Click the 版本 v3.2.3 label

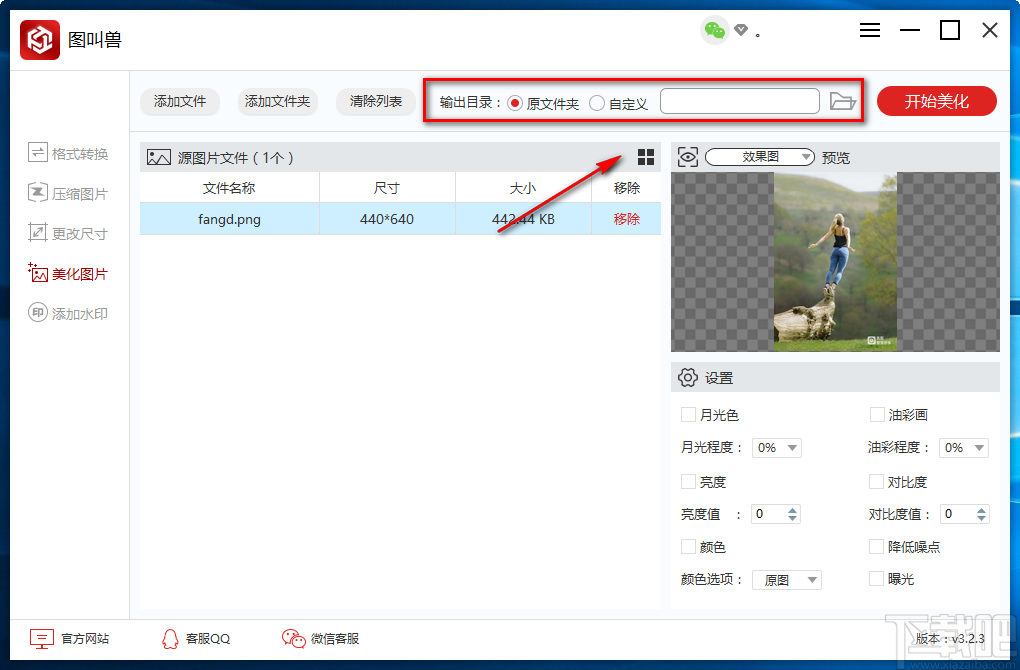(x=950, y=639)
